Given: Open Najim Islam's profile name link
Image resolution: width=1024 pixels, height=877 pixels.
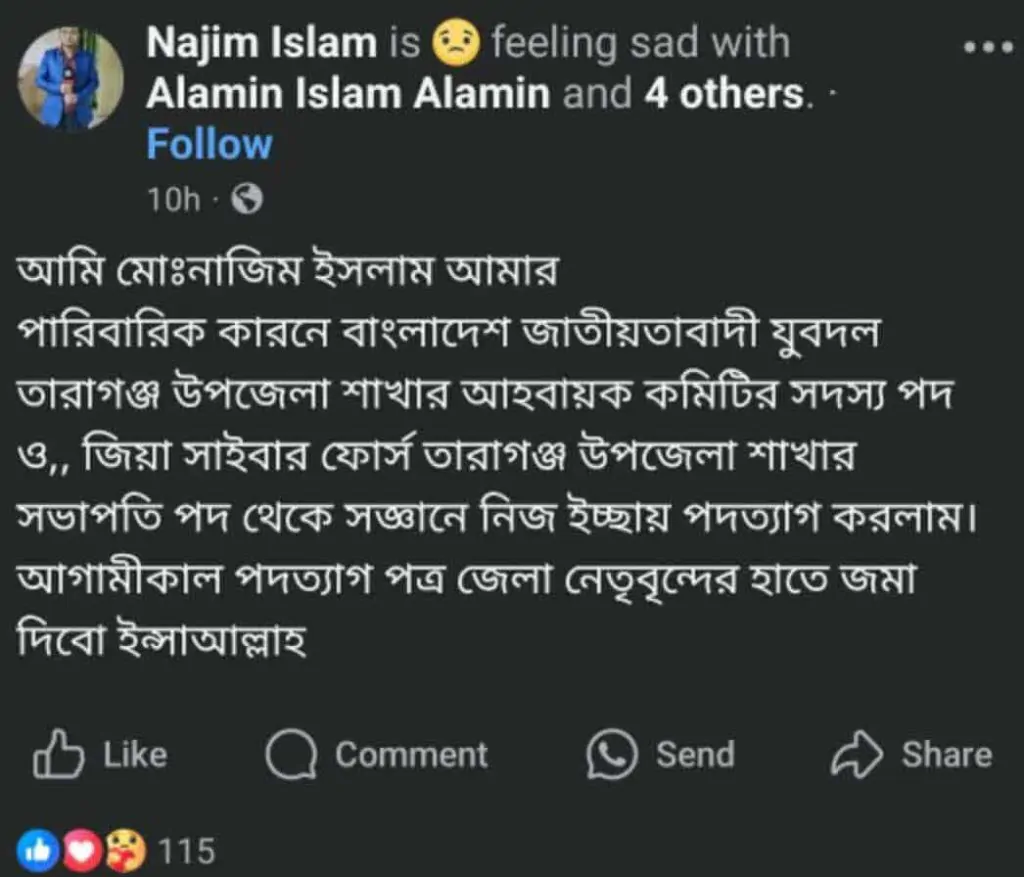Looking at the screenshot, I should [x=262, y=44].
